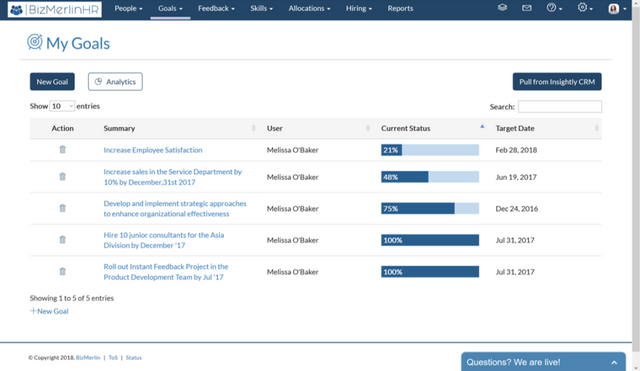Click Pull from Insightly CRM button
640x371 pixels.
pyautogui.click(x=557, y=82)
